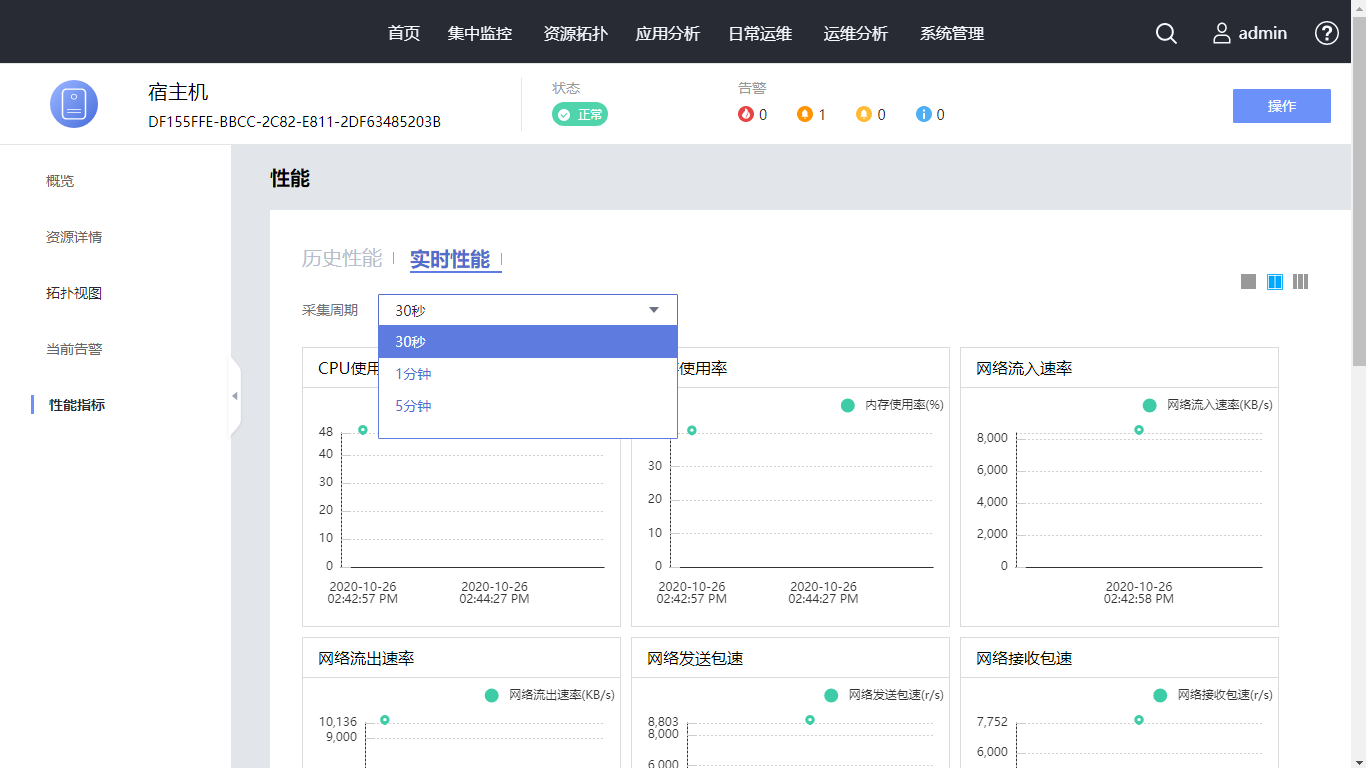Switch to three-column chart layout
The width and height of the screenshot is (1366, 768).
pos(1300,282)
